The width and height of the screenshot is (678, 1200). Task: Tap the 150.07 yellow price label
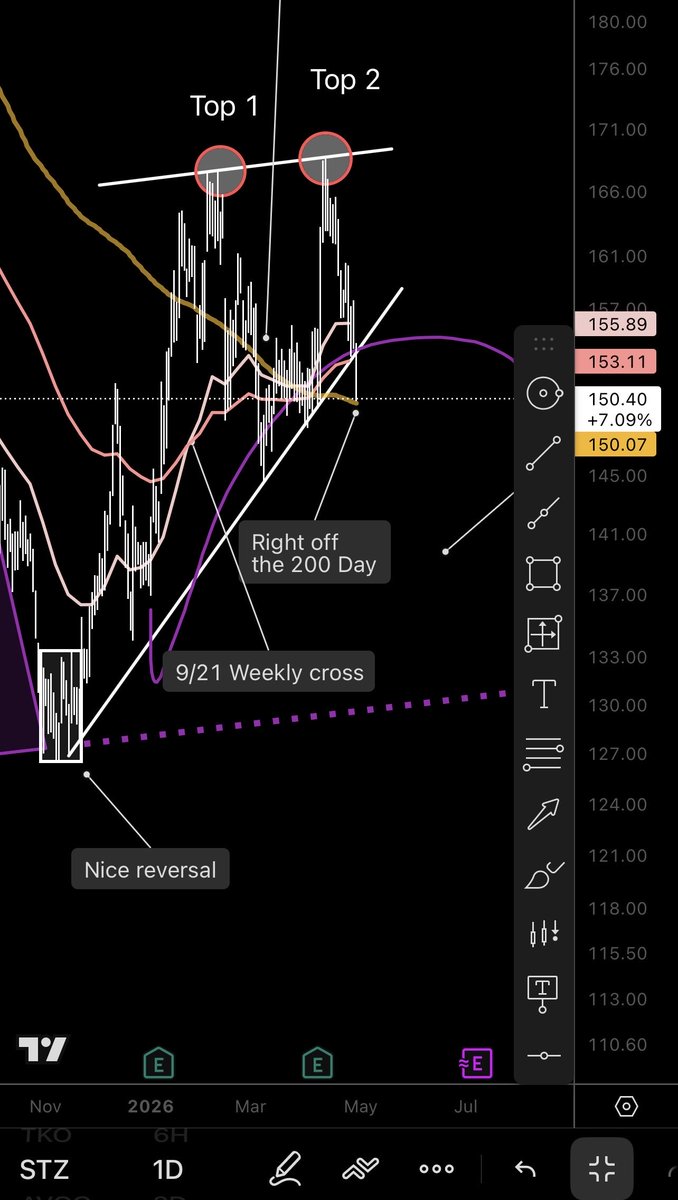(615, 443)
